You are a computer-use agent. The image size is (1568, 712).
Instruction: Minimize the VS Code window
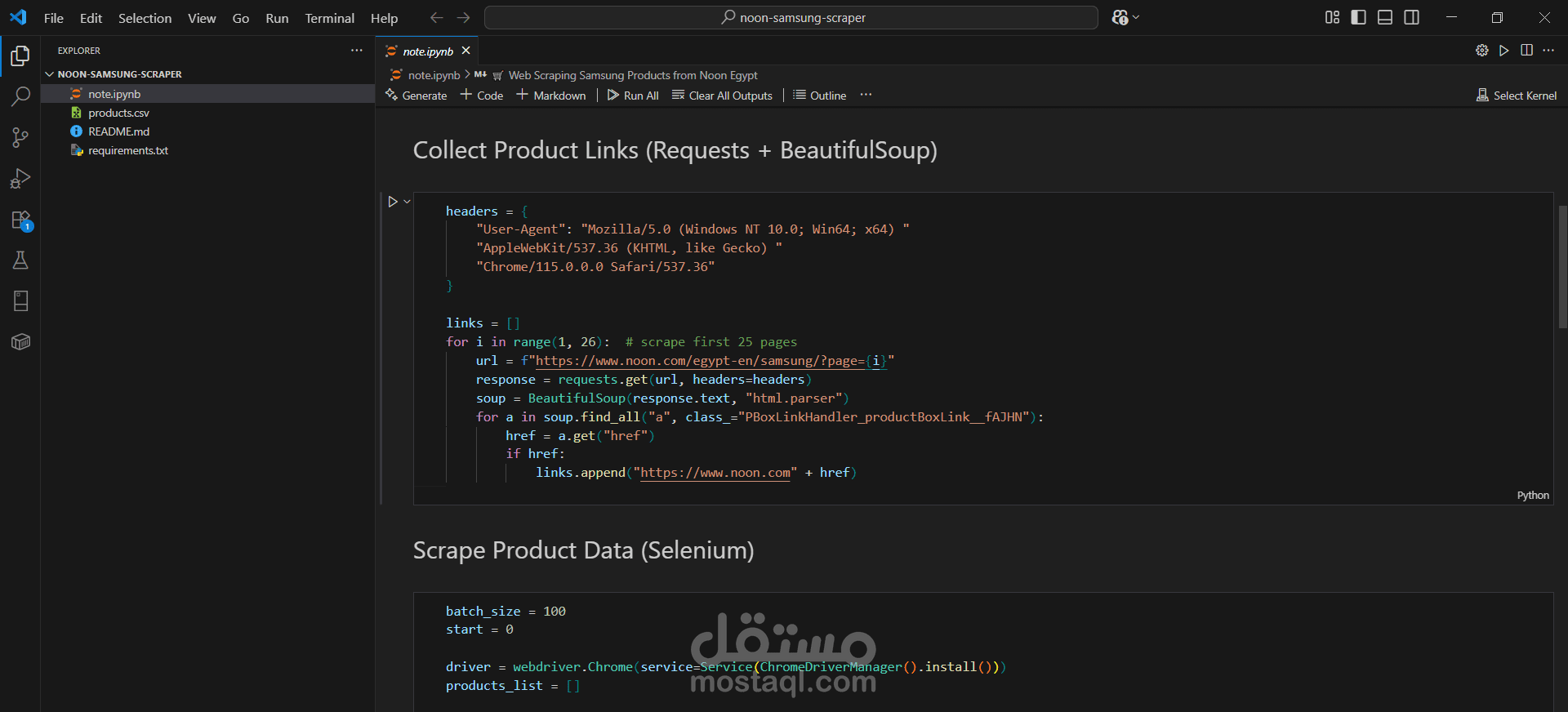tap(1451, 17)
